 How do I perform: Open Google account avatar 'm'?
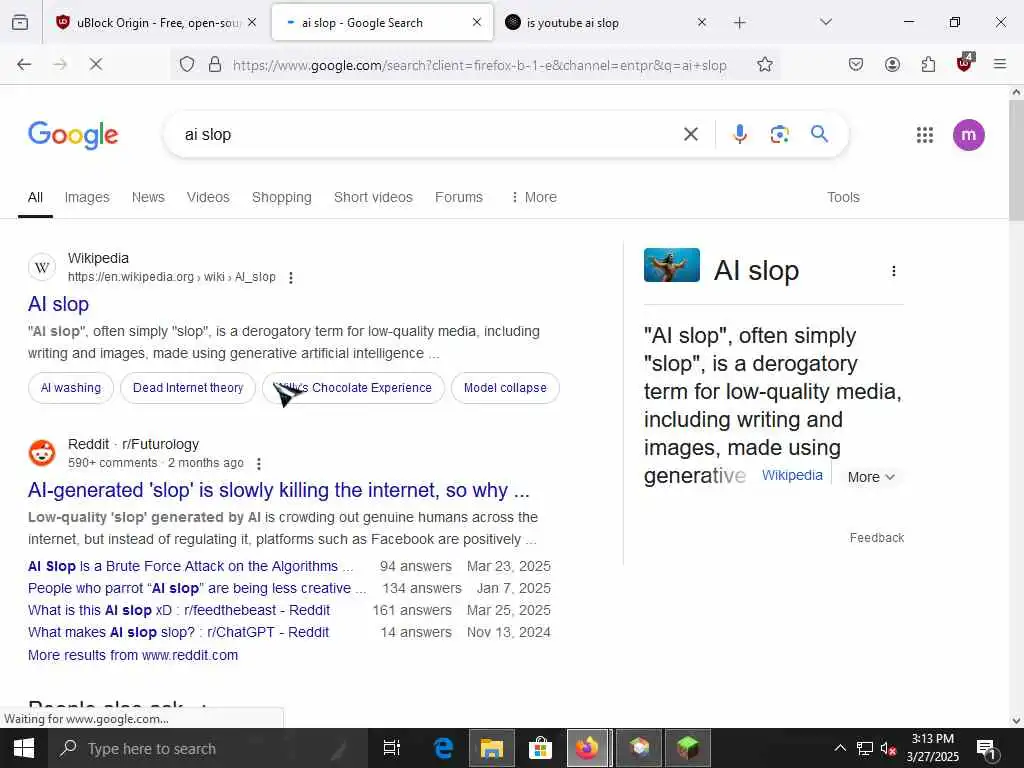968,135
